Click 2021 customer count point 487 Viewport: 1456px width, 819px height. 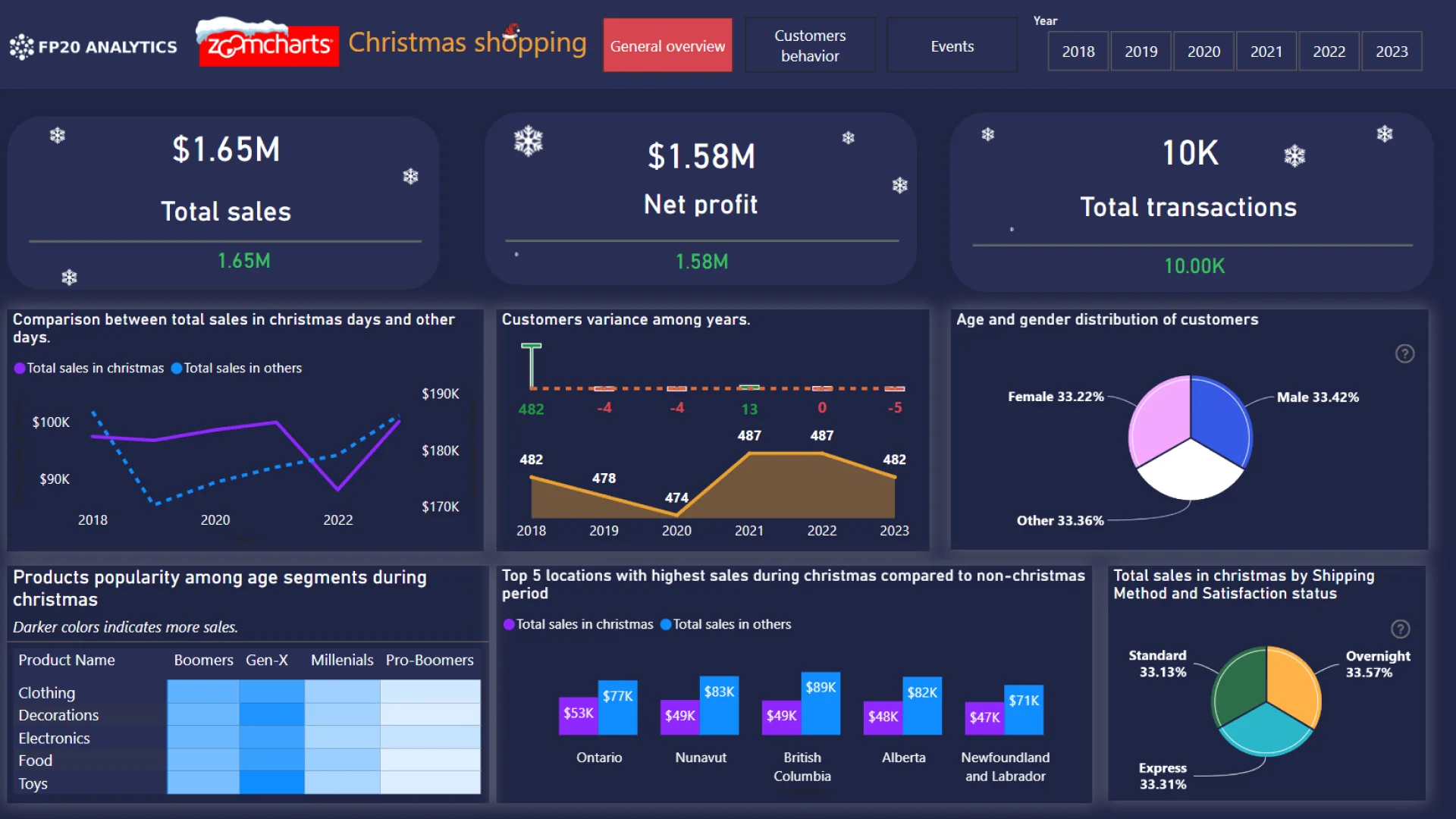pyautogui.click(x=749, y=453)
